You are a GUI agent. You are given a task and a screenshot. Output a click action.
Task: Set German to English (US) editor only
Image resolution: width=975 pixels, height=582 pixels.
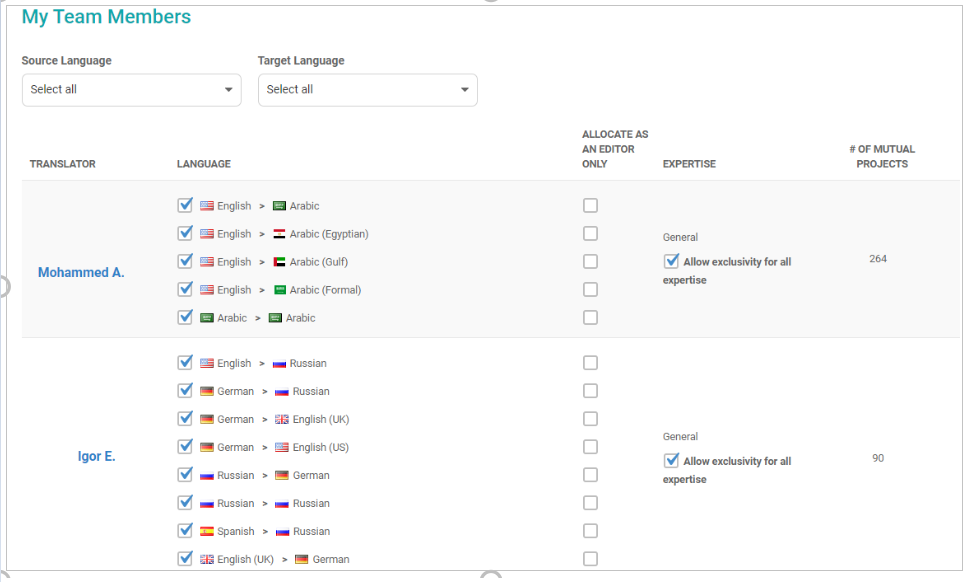(x=590, y=446)
